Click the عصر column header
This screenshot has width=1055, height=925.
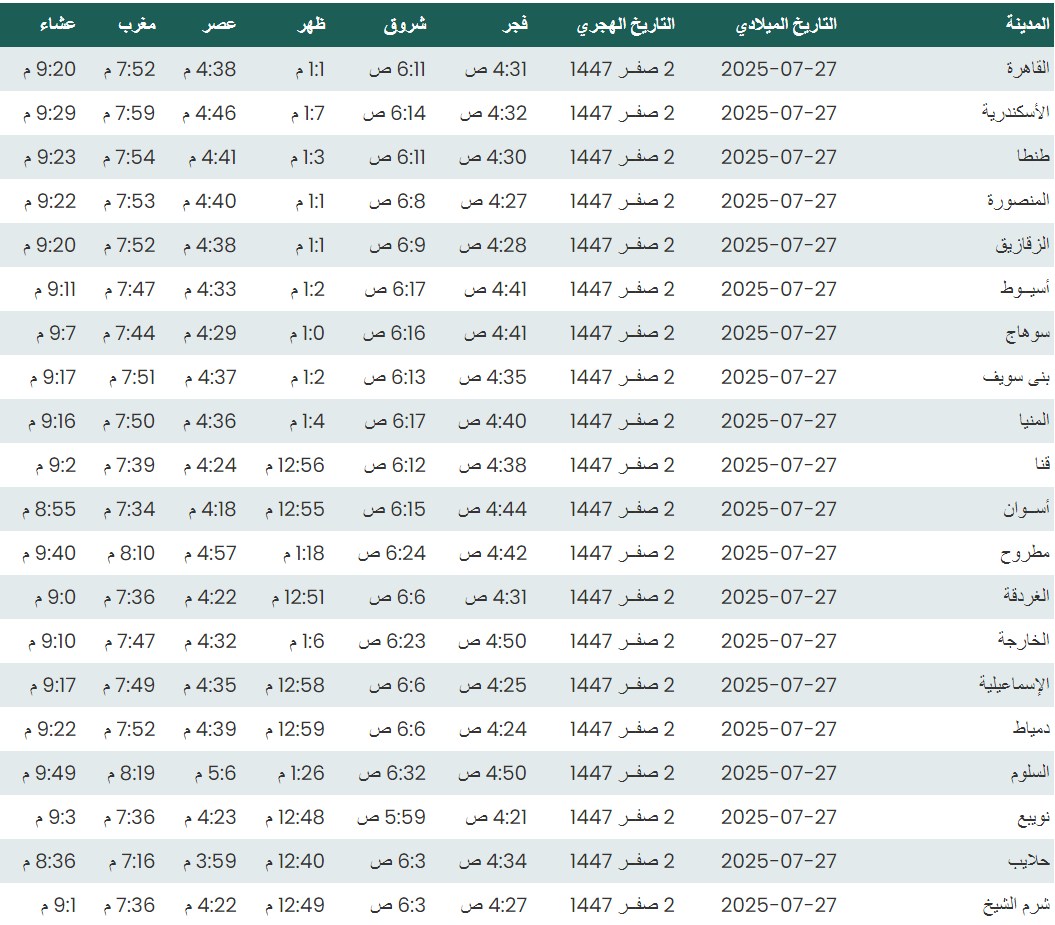[x=221, y=24]
